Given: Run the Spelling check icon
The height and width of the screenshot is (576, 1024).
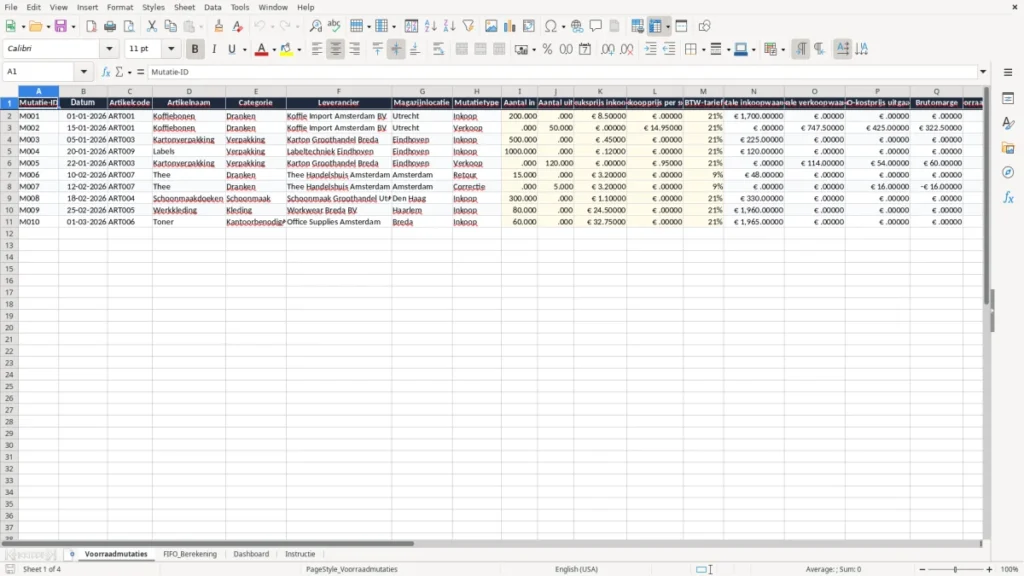Looking at the screenshot, I should click(x=334, y=26).
